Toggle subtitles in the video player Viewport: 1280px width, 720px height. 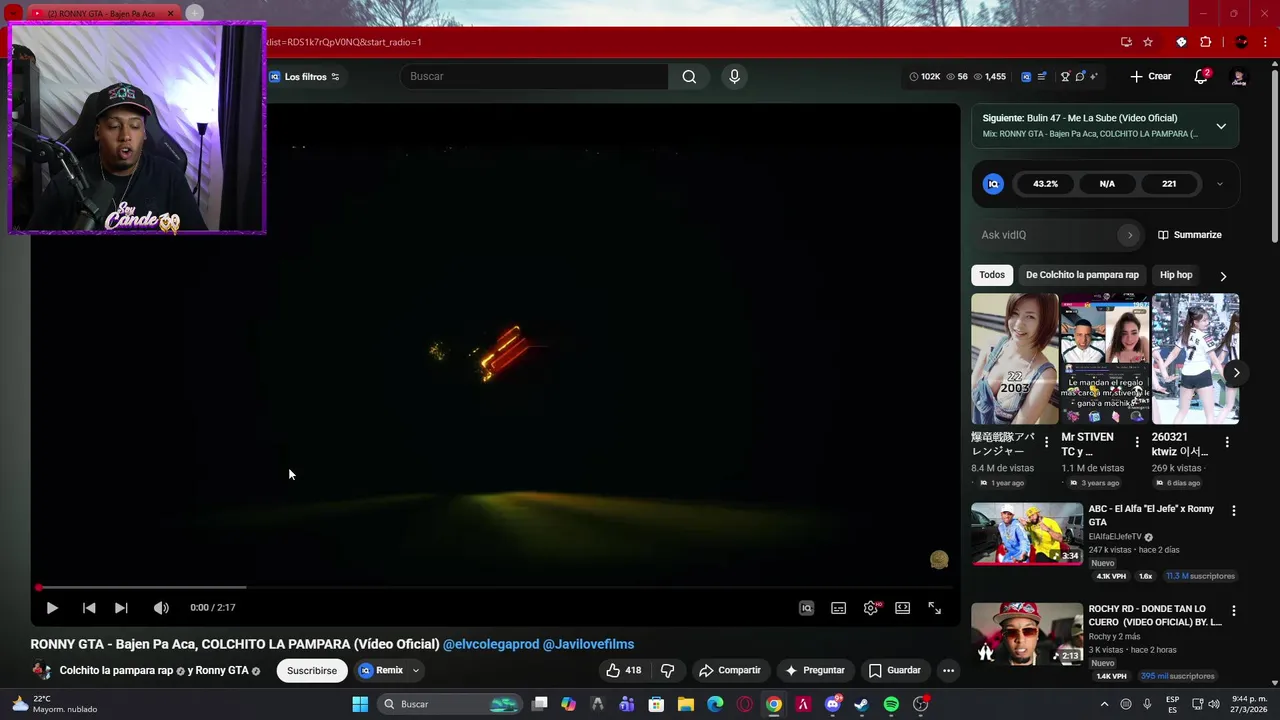click(839, 608)
